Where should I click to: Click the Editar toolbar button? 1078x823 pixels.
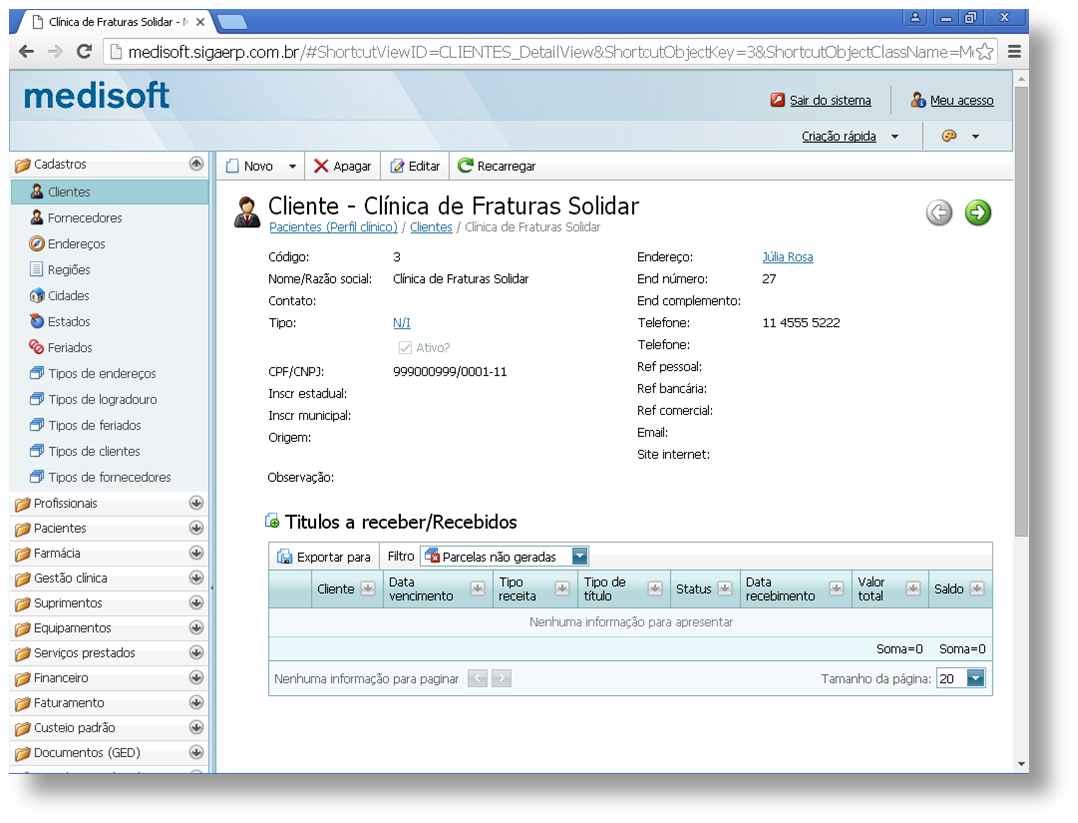415,166
